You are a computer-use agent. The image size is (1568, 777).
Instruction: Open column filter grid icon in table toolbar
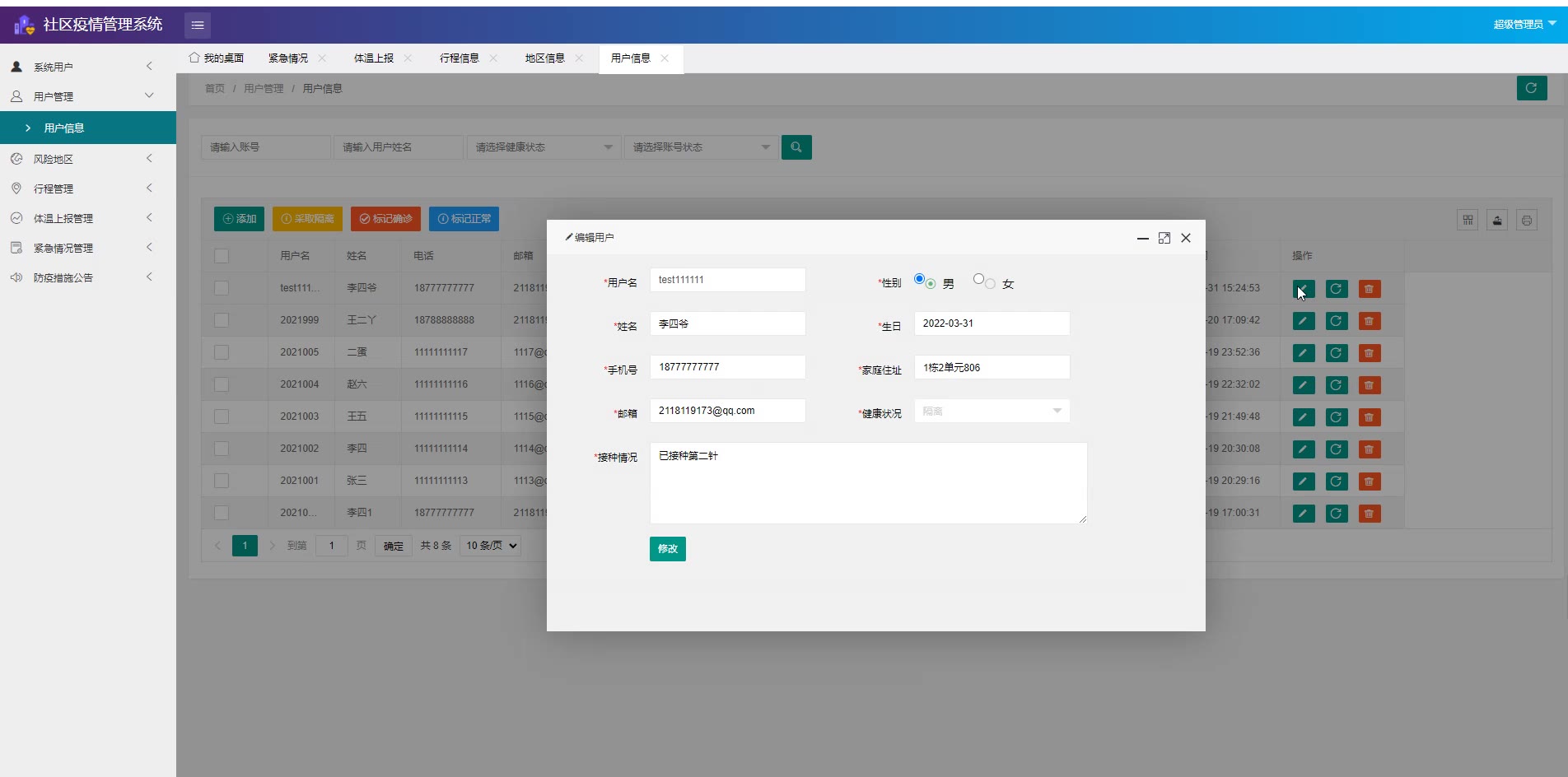[1468, 220]
